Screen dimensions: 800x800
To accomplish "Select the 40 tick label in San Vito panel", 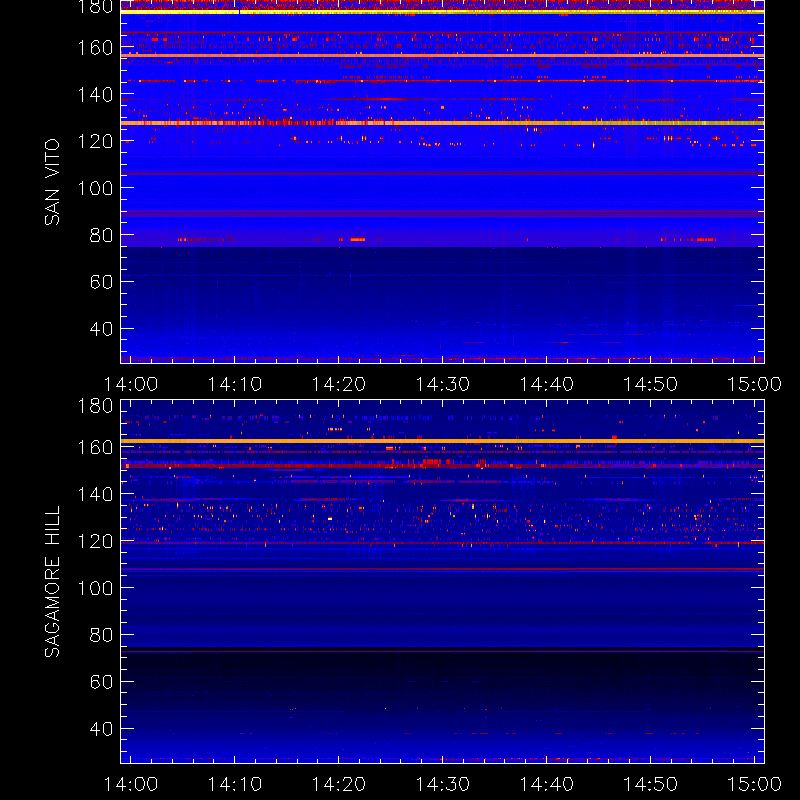I will [101, 329].
